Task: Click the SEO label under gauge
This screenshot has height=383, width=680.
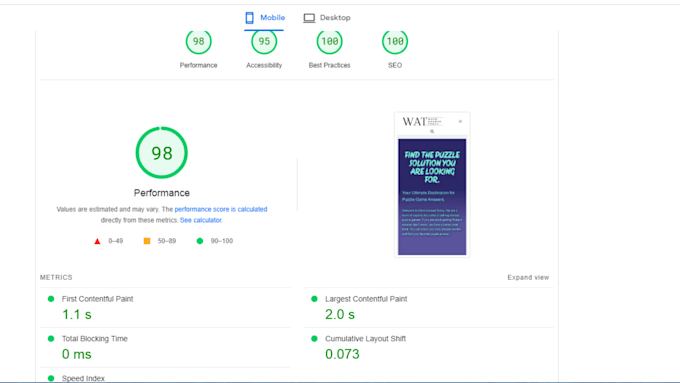Action: 395,65
